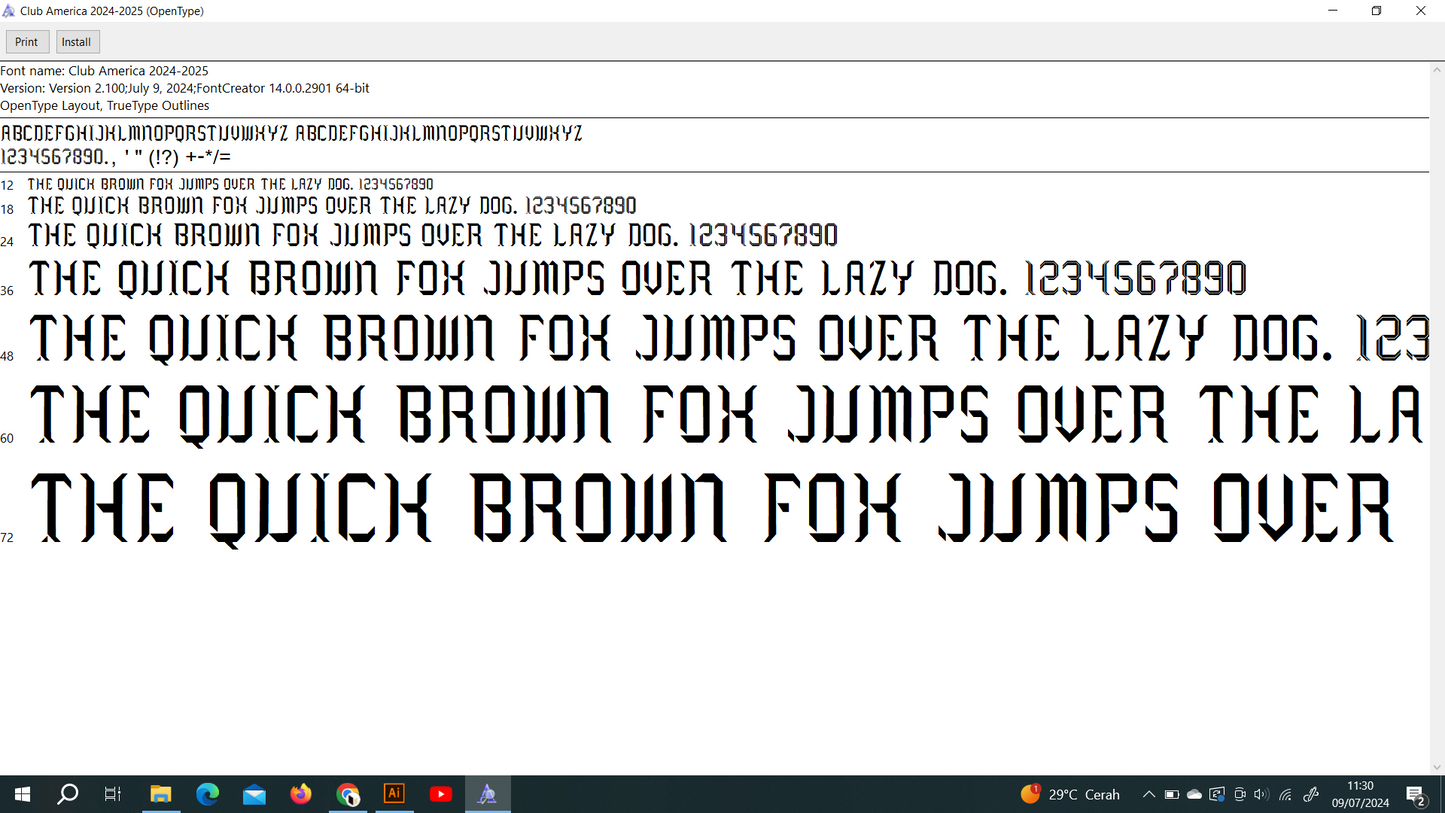Click the Print button
Viewport: 1445px width, 813px height.
click(x=27, y=42)
